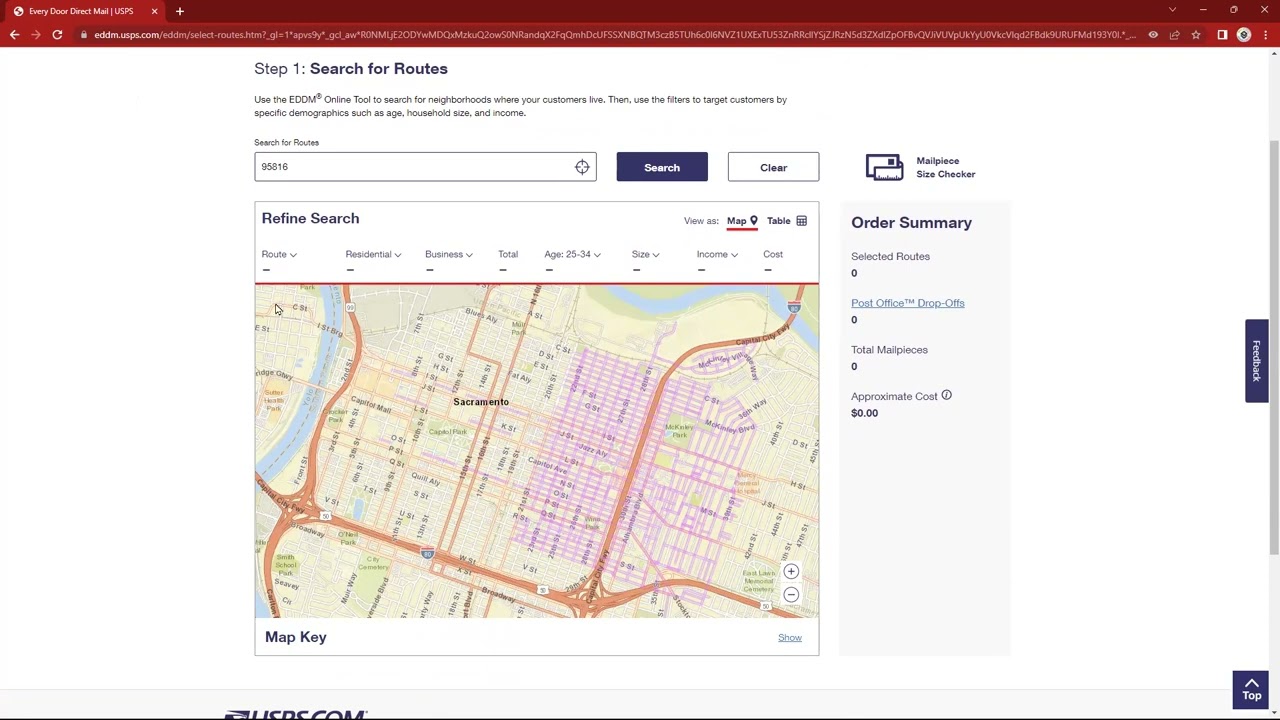This screenshot has height=720, width=1280.
Task: Click the Total column header
Action: click(x=508, y=254)
